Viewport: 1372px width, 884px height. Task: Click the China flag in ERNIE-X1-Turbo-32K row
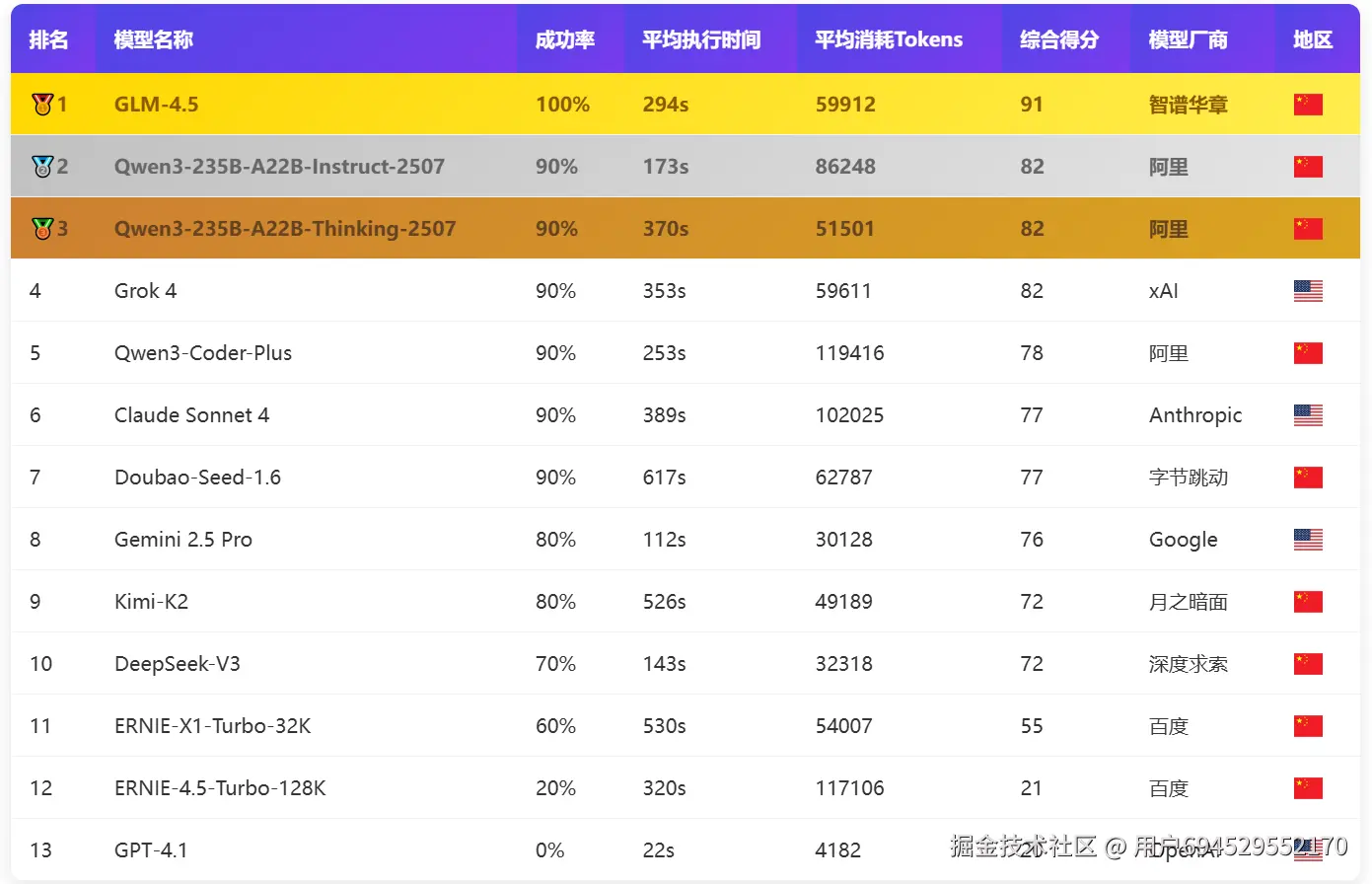pos(1308,726)
